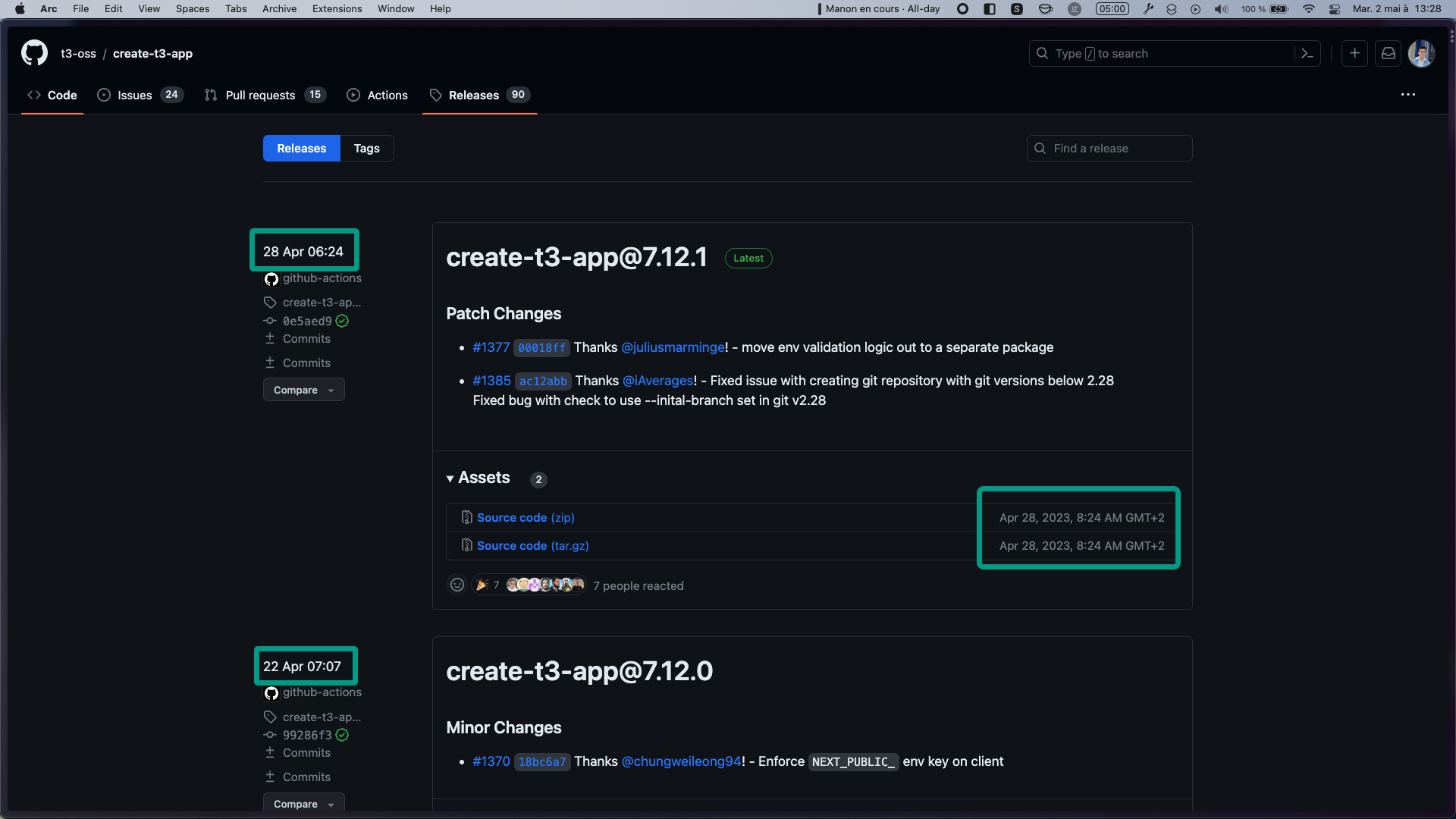
Task: Open the command palette terminal icon
Action: click(x=1307, y=53)
